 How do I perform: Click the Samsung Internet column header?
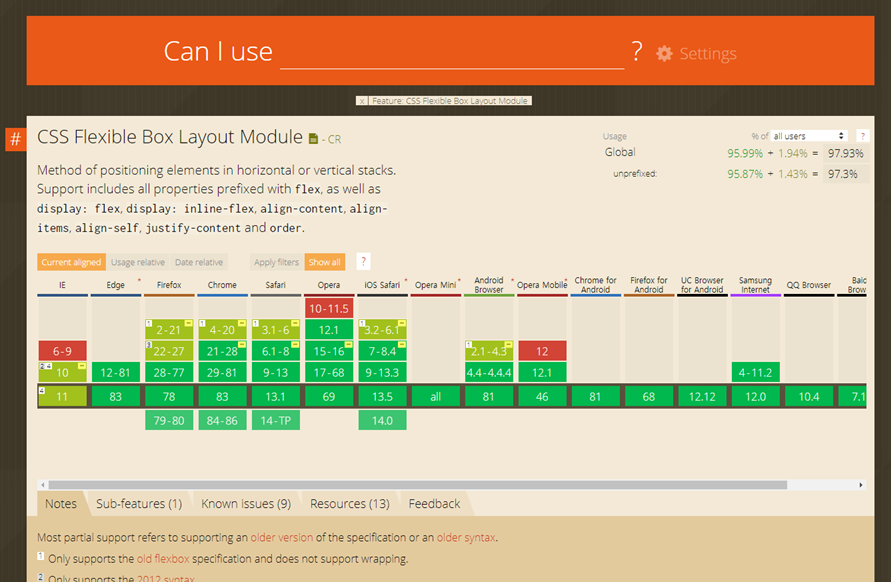(x=755, y=285)
